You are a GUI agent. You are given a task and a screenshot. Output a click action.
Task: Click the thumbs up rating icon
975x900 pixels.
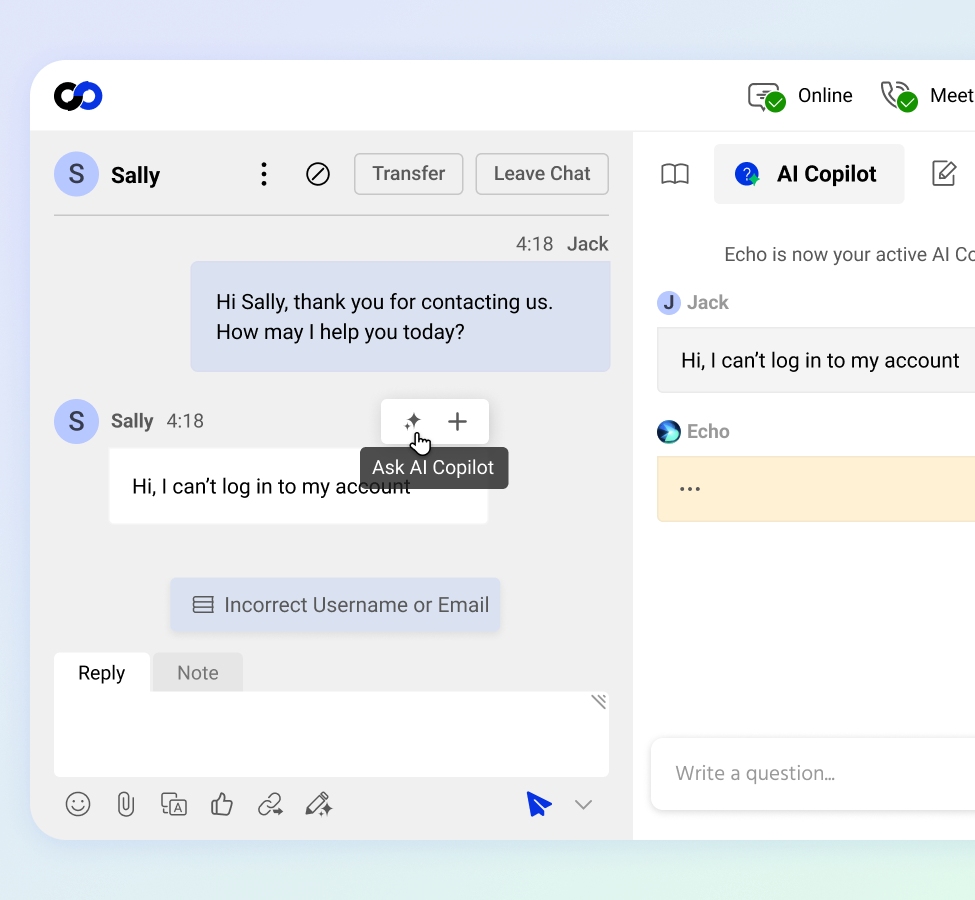pos(222,804)
